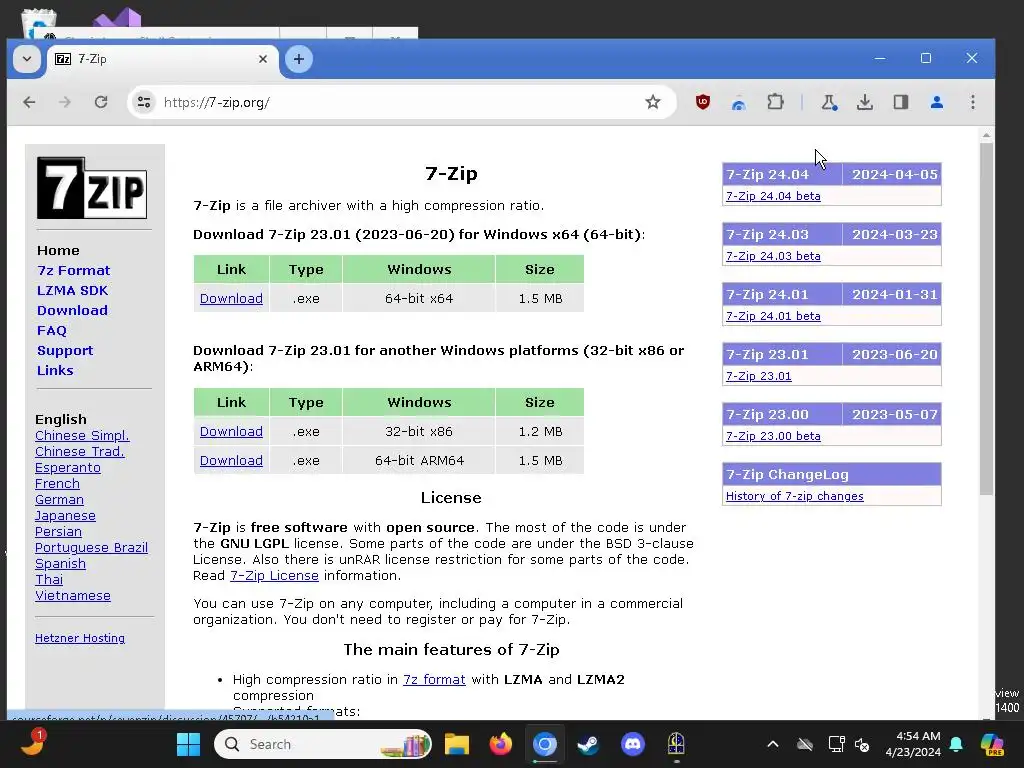
Task: Open a new browser tab
Action: 298,59
